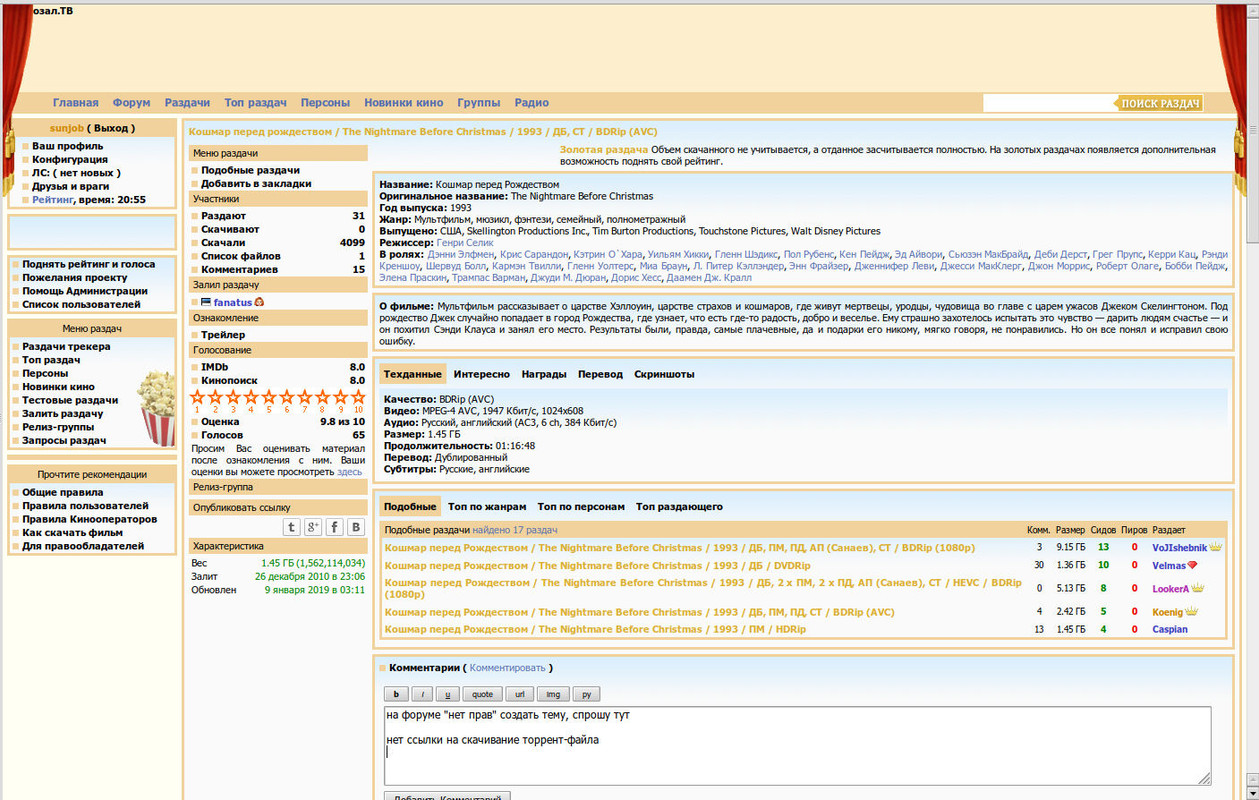Rate the film 8 stars
Image resolution: width=1259 pixels, height=800 pixels.
[x=322, y=397]
